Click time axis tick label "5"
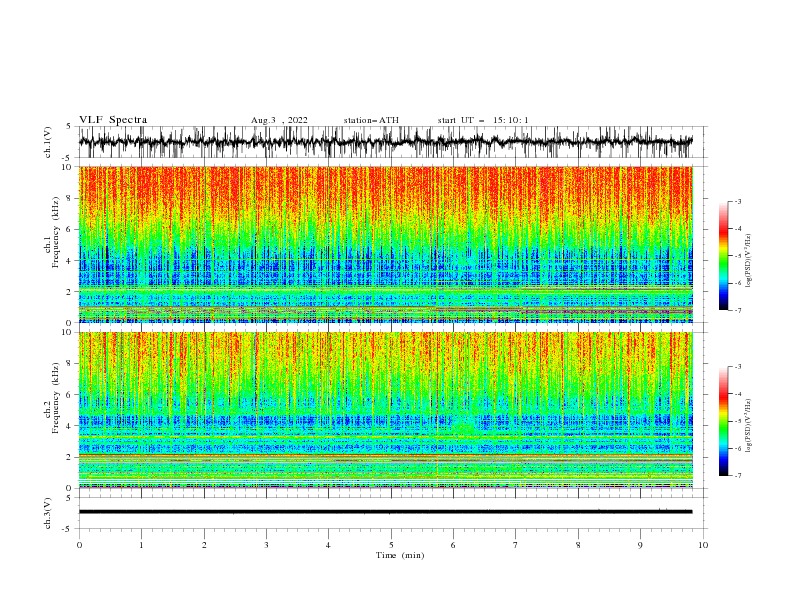The width and height of the screenshot is (792, 612). (x=391, y=545)
